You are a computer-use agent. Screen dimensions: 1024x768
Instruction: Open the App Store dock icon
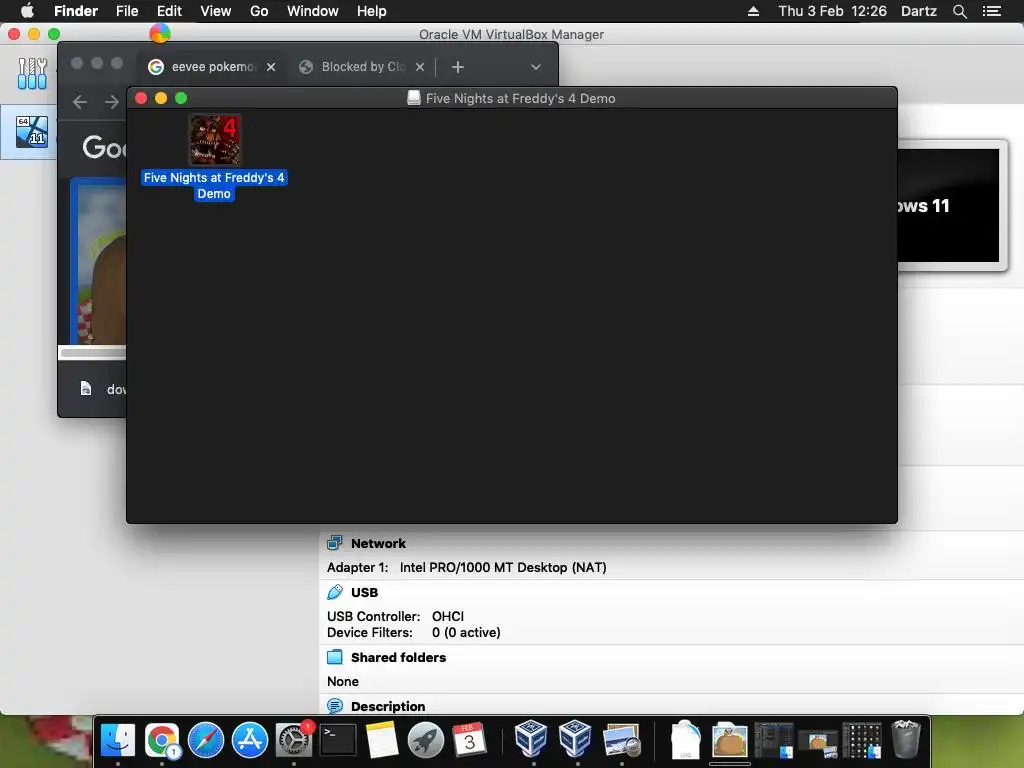249,740
